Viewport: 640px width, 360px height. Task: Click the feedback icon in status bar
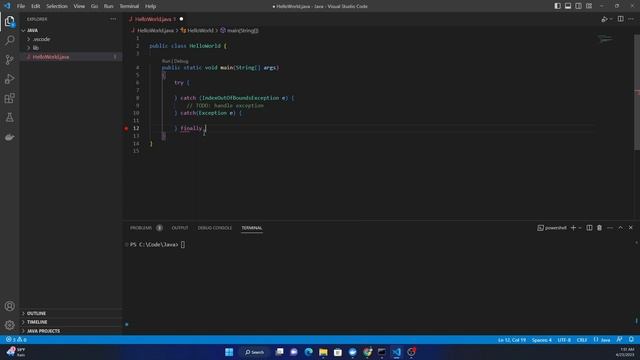pyautogui.click(x=620, y=340)
